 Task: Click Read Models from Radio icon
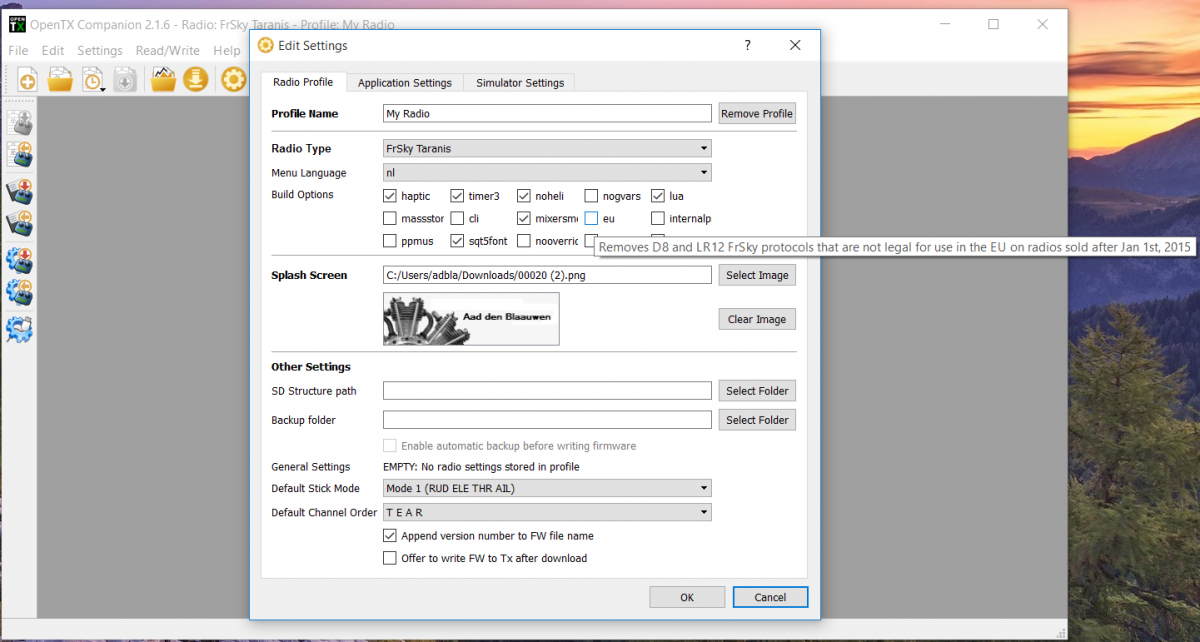(20, 154)
